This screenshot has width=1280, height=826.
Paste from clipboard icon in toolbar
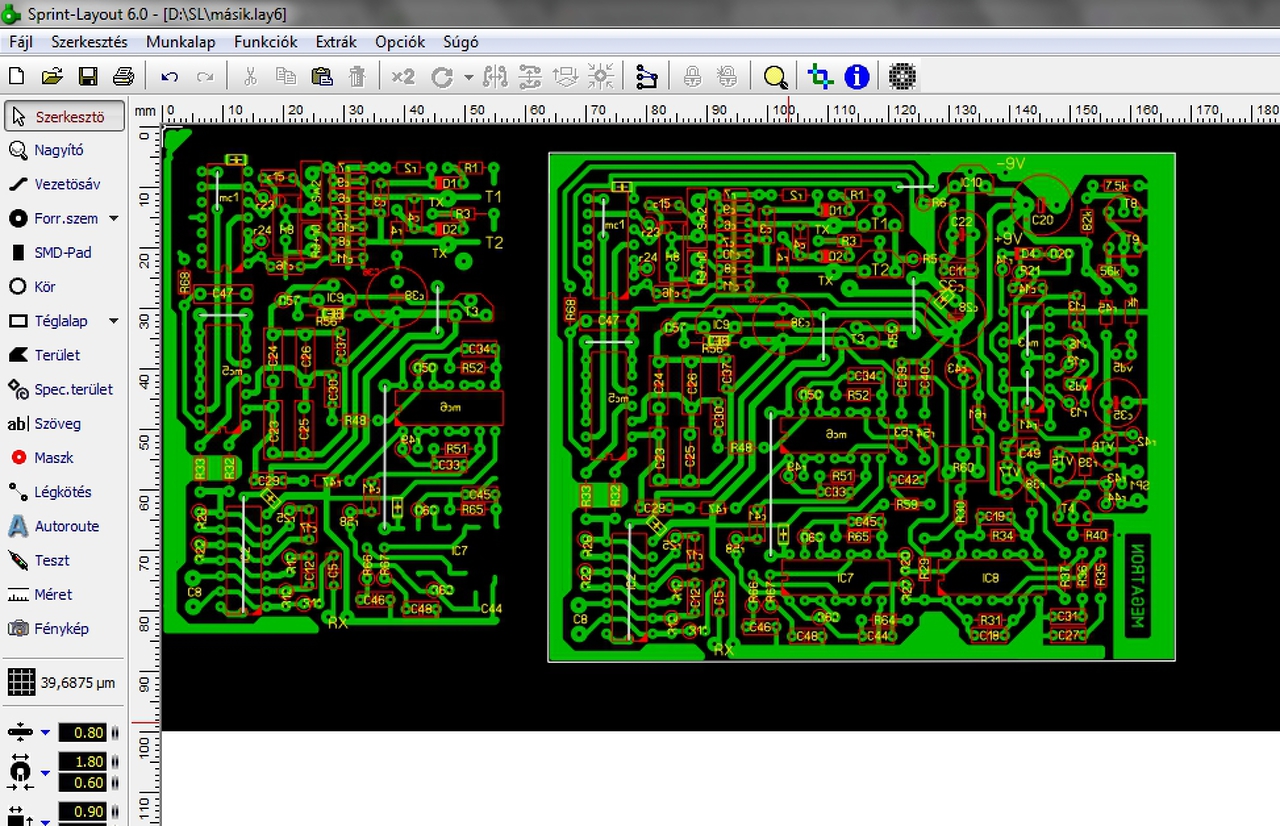pos(321,76)
